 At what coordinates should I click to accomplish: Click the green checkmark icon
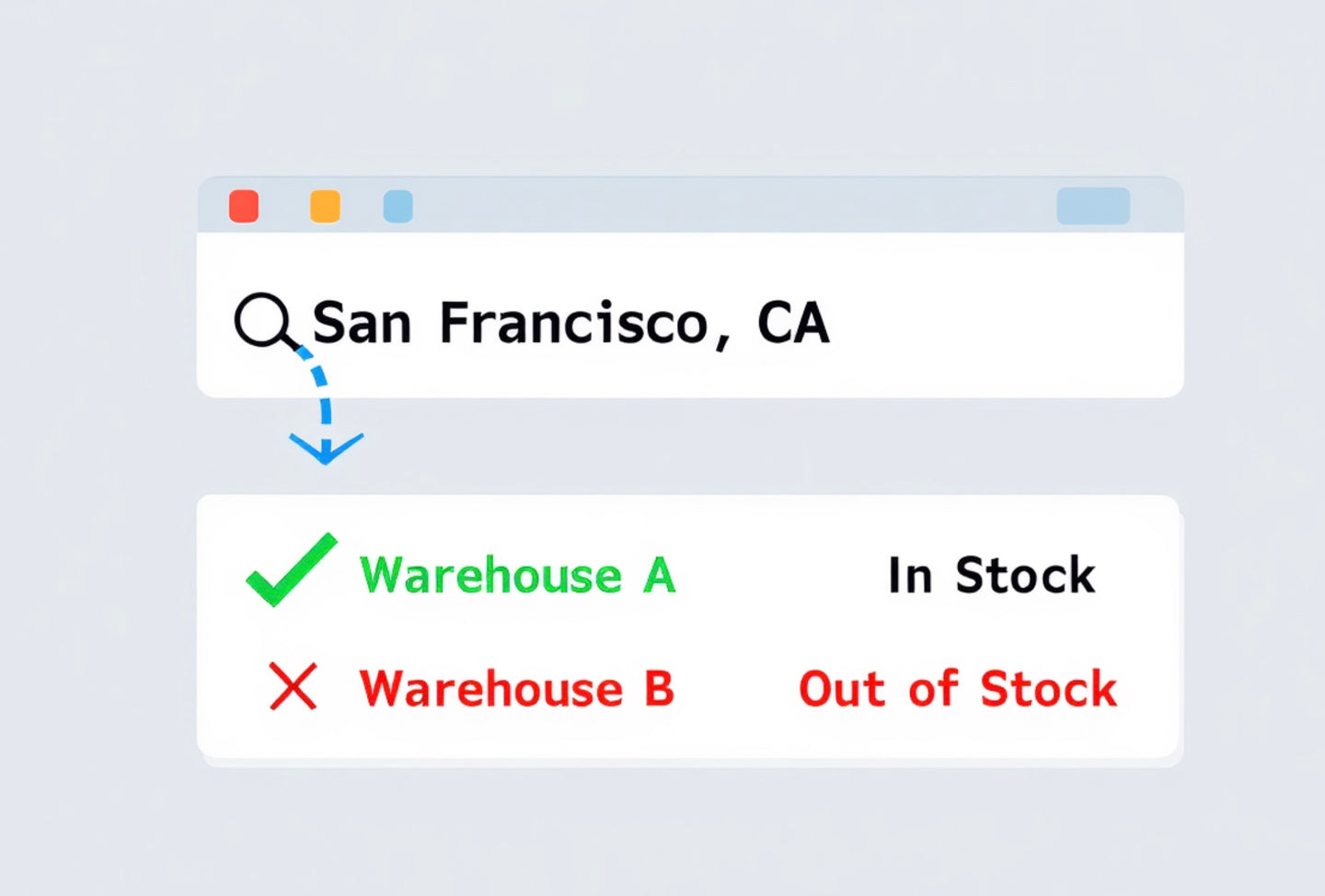[291, 572]
